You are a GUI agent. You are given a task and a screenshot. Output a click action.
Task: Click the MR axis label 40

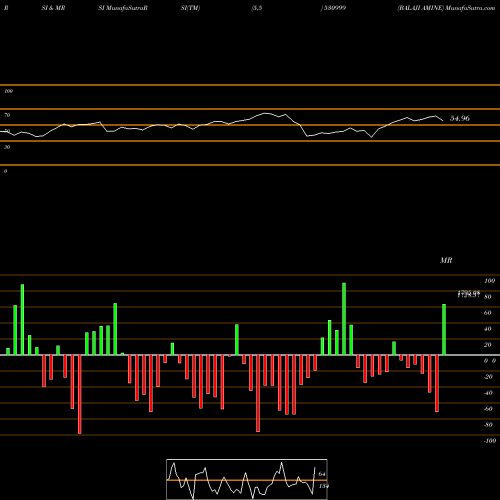488,329
